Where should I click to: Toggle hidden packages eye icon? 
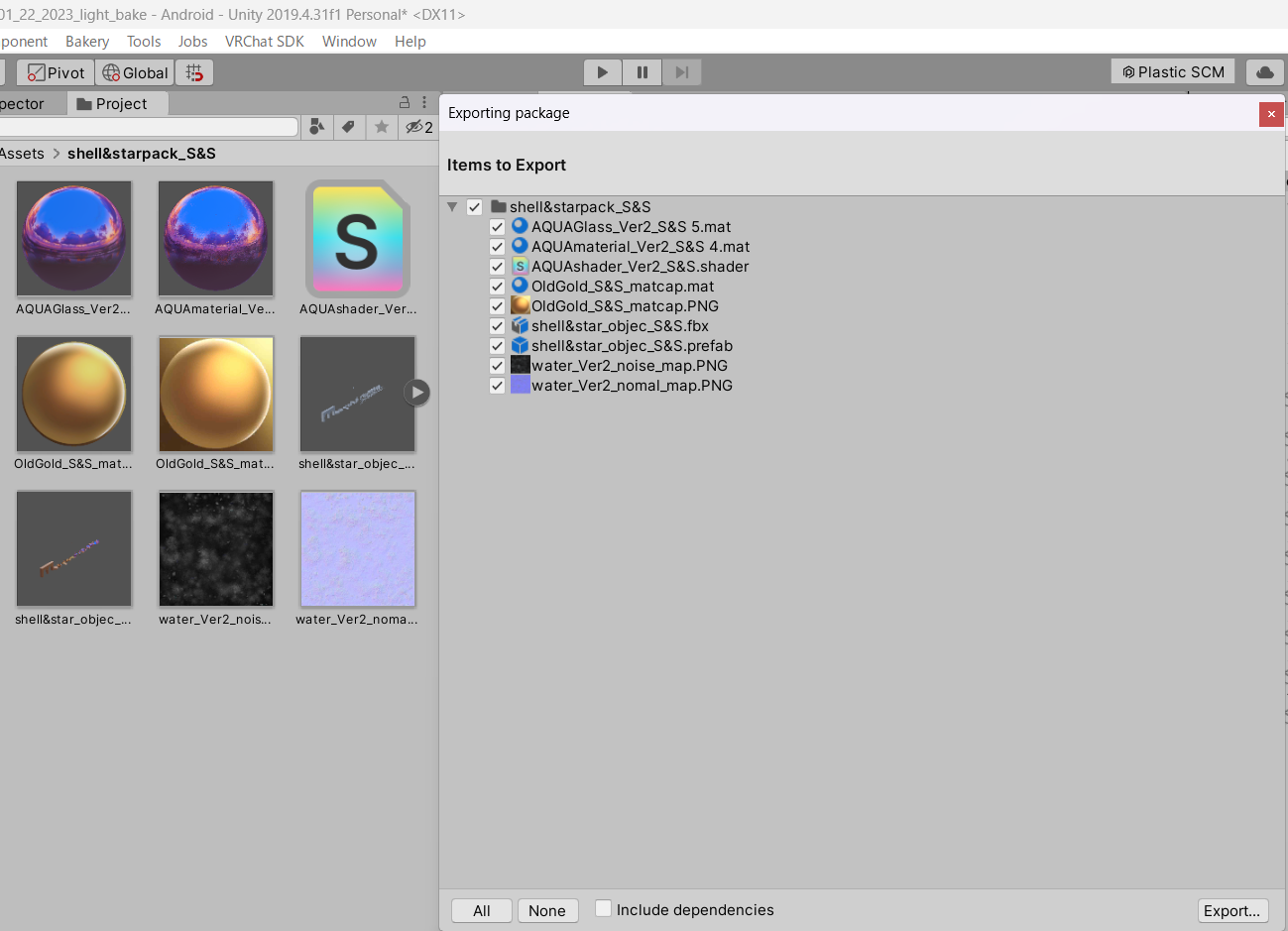[418, 127]
